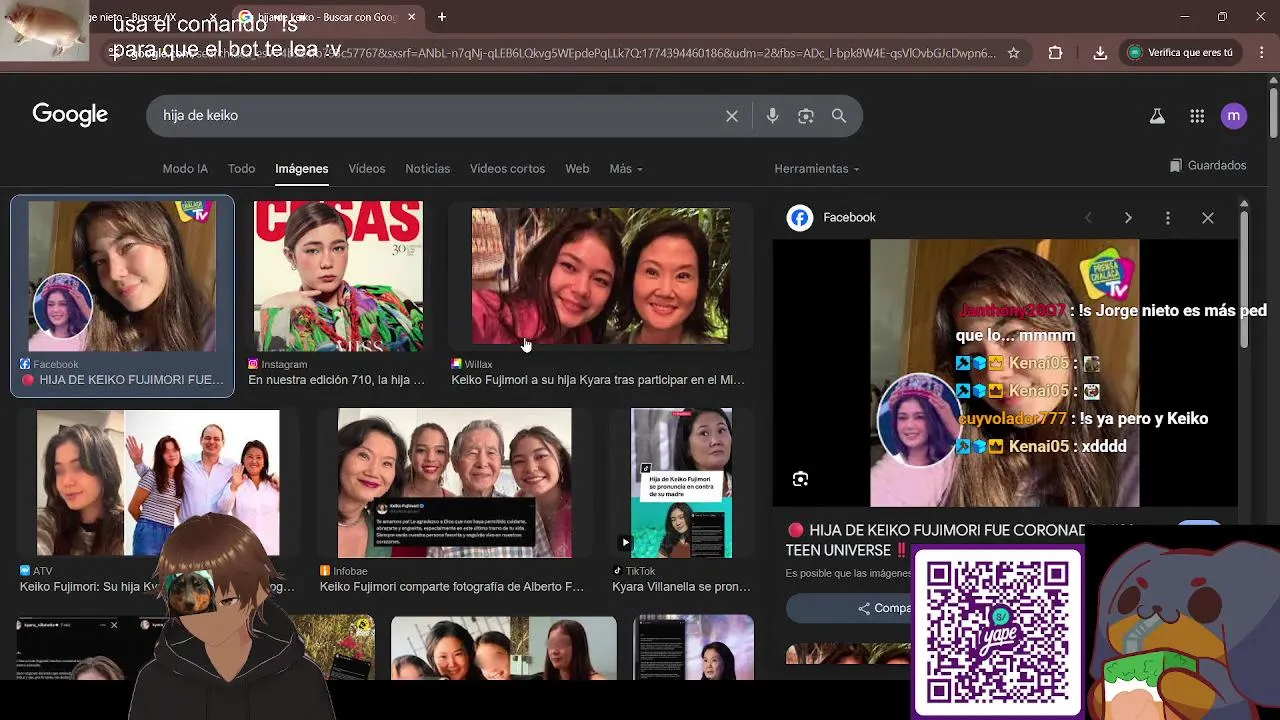Clear the search box text

click(732, 116)
